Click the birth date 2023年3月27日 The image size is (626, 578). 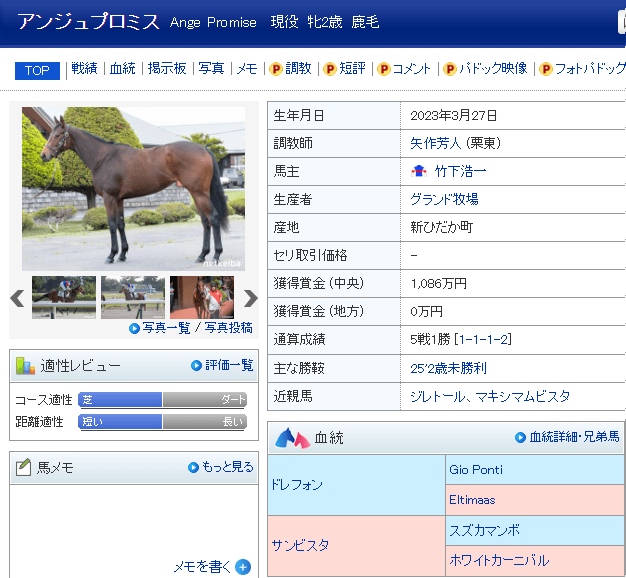coord(453,116)
